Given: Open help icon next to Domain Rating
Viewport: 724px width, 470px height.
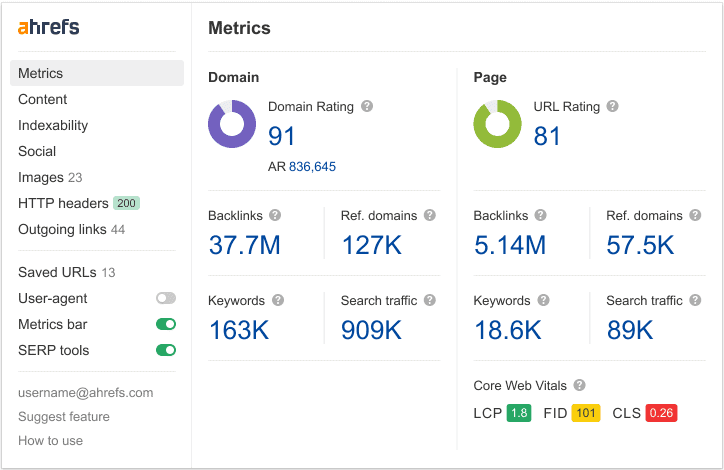Looking at the screenshot, I should pos(367,106).
